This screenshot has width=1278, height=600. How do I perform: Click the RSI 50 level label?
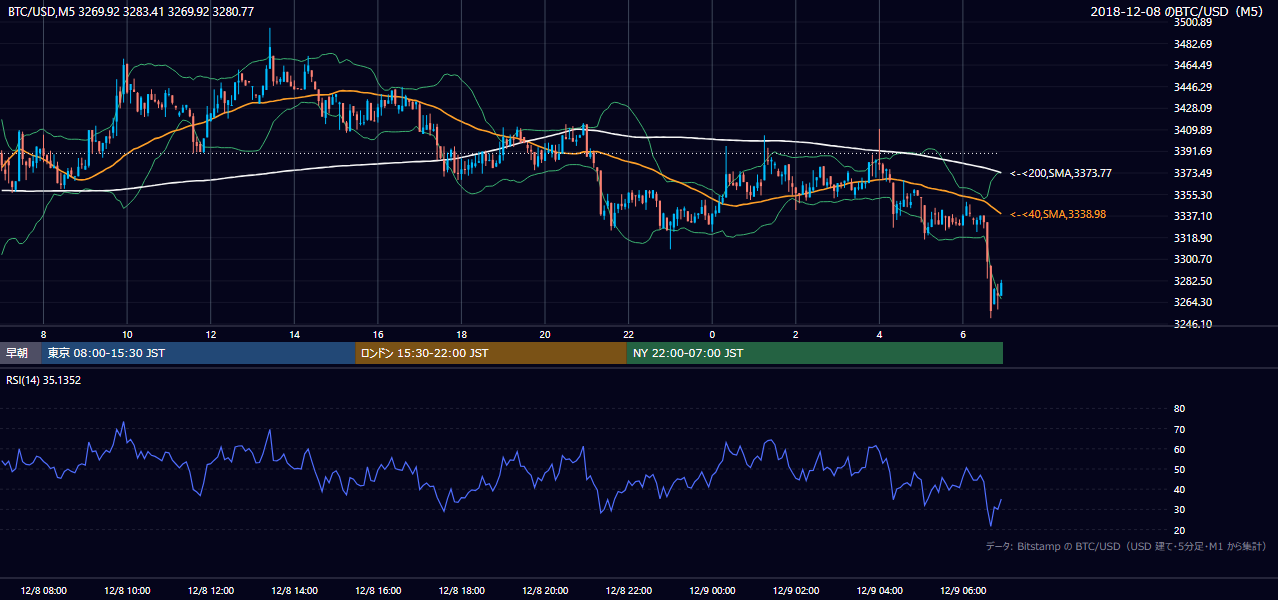tap(1179, 469)
